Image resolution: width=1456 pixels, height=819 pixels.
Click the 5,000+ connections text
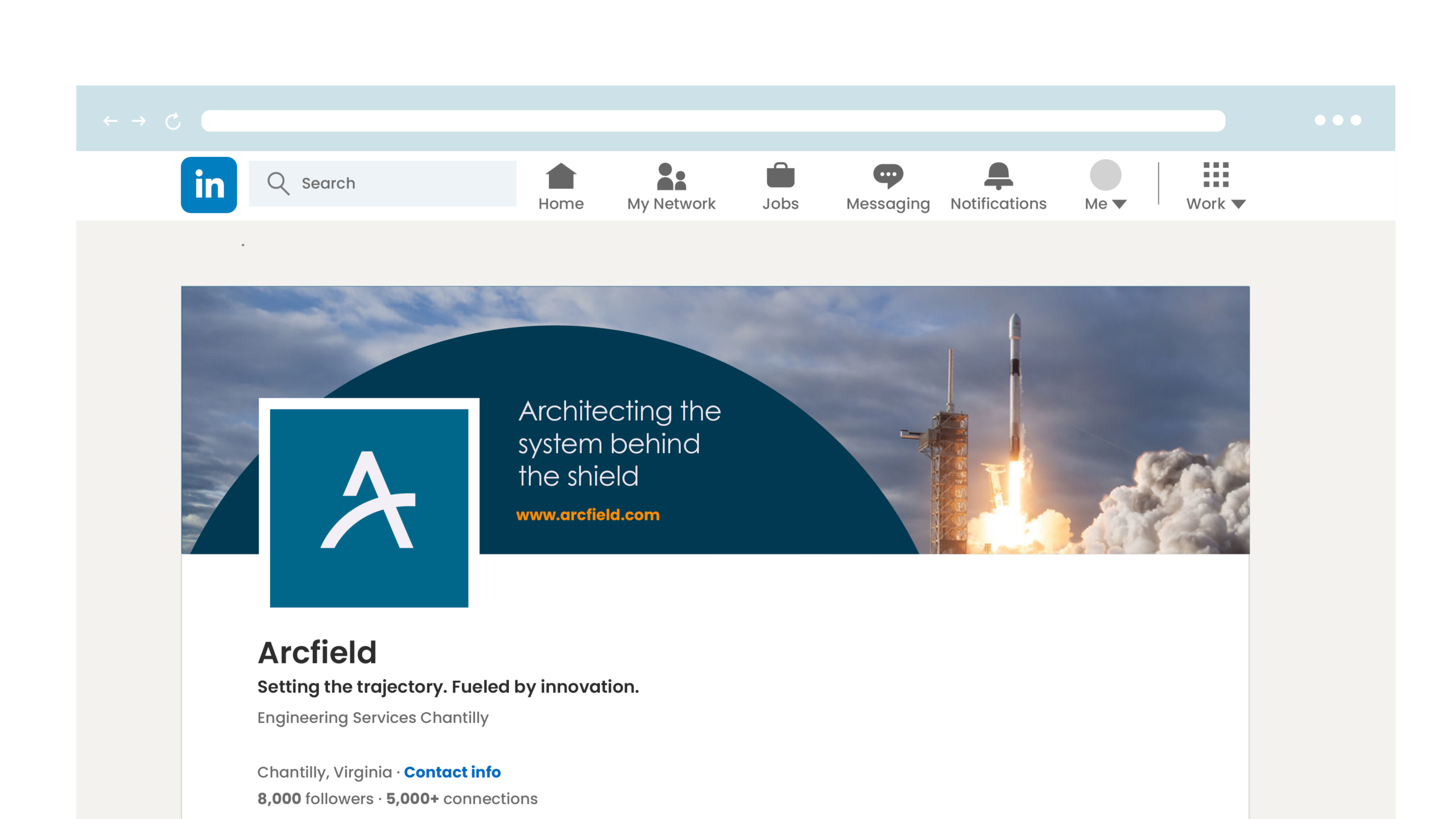tap(462, 799)
